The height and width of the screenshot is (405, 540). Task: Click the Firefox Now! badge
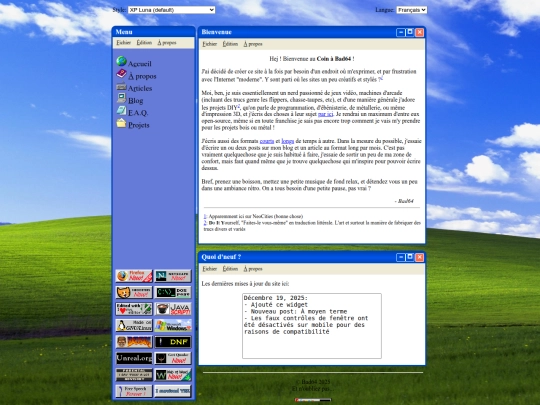pos(134,276)
